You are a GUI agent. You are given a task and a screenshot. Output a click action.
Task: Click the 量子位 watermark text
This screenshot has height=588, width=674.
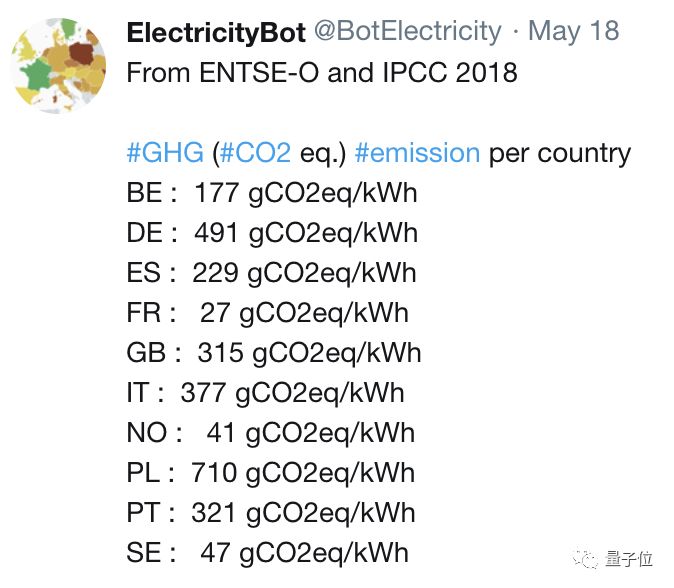click(x=631, y=559)
